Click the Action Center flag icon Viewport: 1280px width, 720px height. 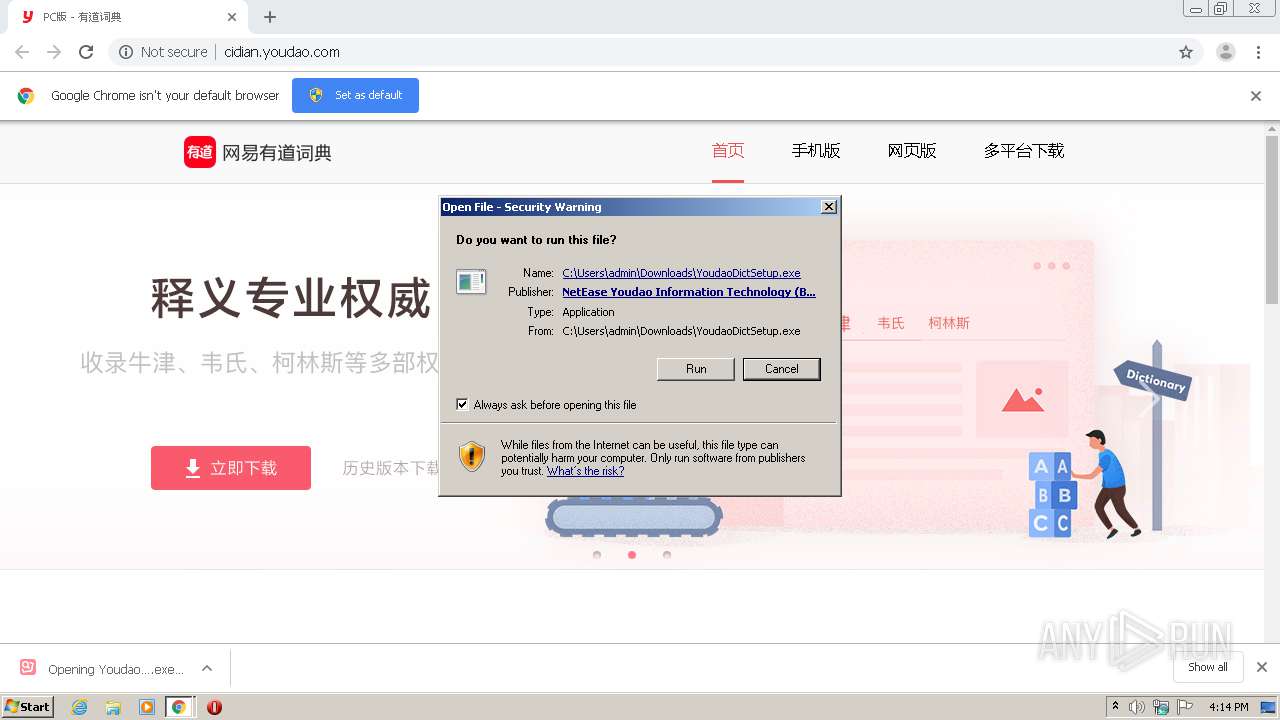pyautogui.click(x=1186, y=707)
